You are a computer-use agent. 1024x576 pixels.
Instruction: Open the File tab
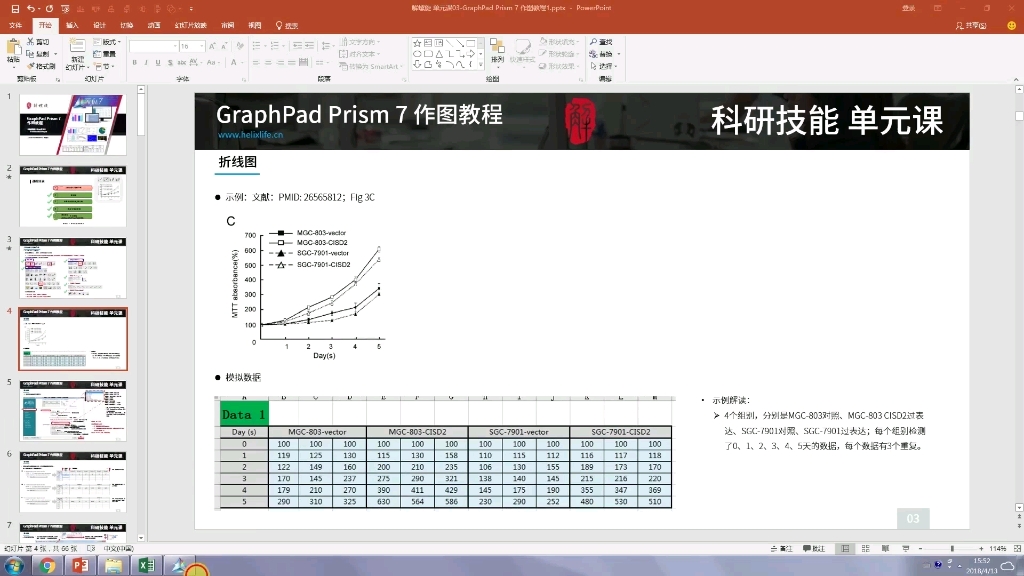pyautogui.click(x=16, y=25)
